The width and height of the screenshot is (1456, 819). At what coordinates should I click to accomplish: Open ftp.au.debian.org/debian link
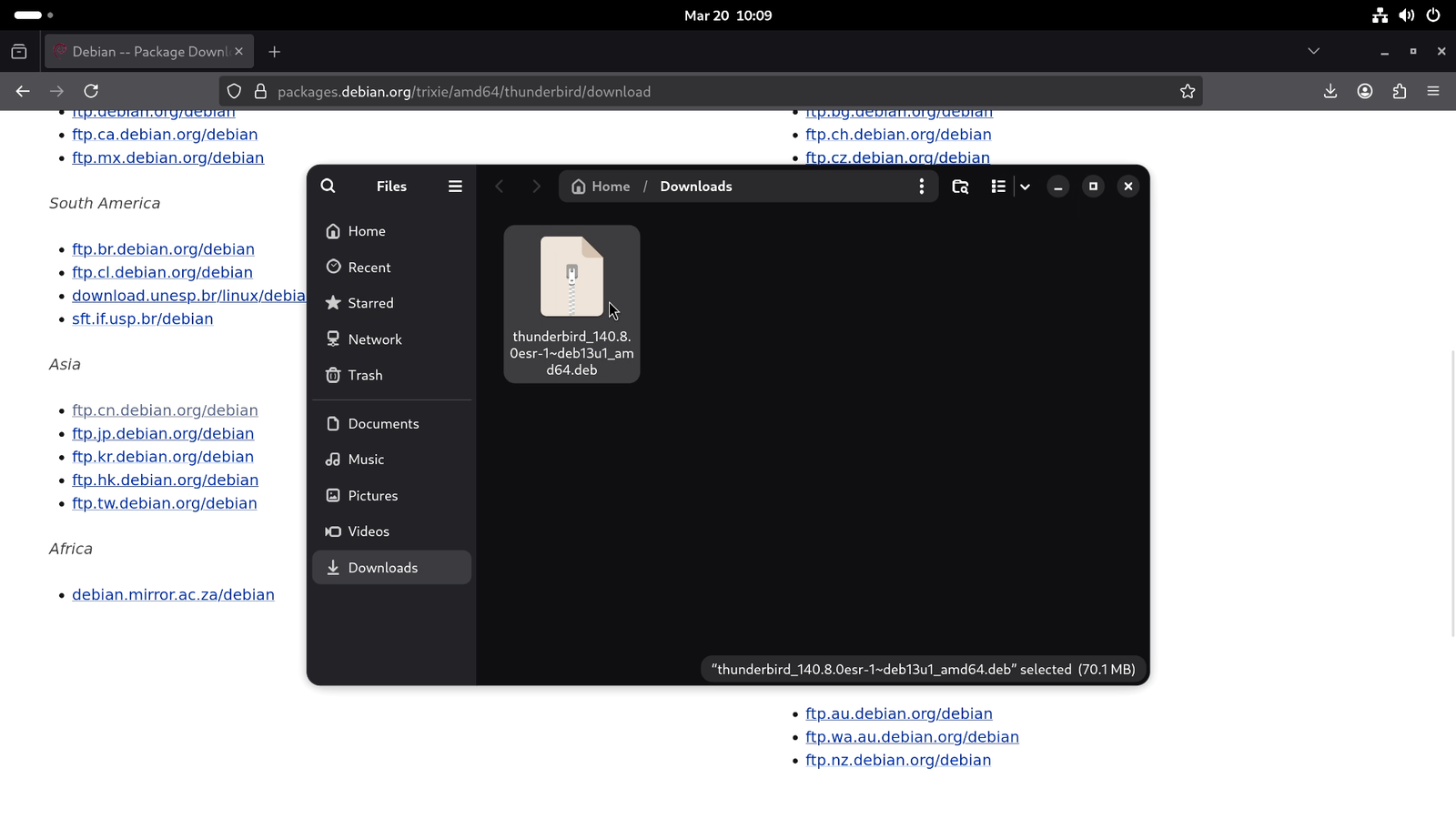(x=899, y=714)
